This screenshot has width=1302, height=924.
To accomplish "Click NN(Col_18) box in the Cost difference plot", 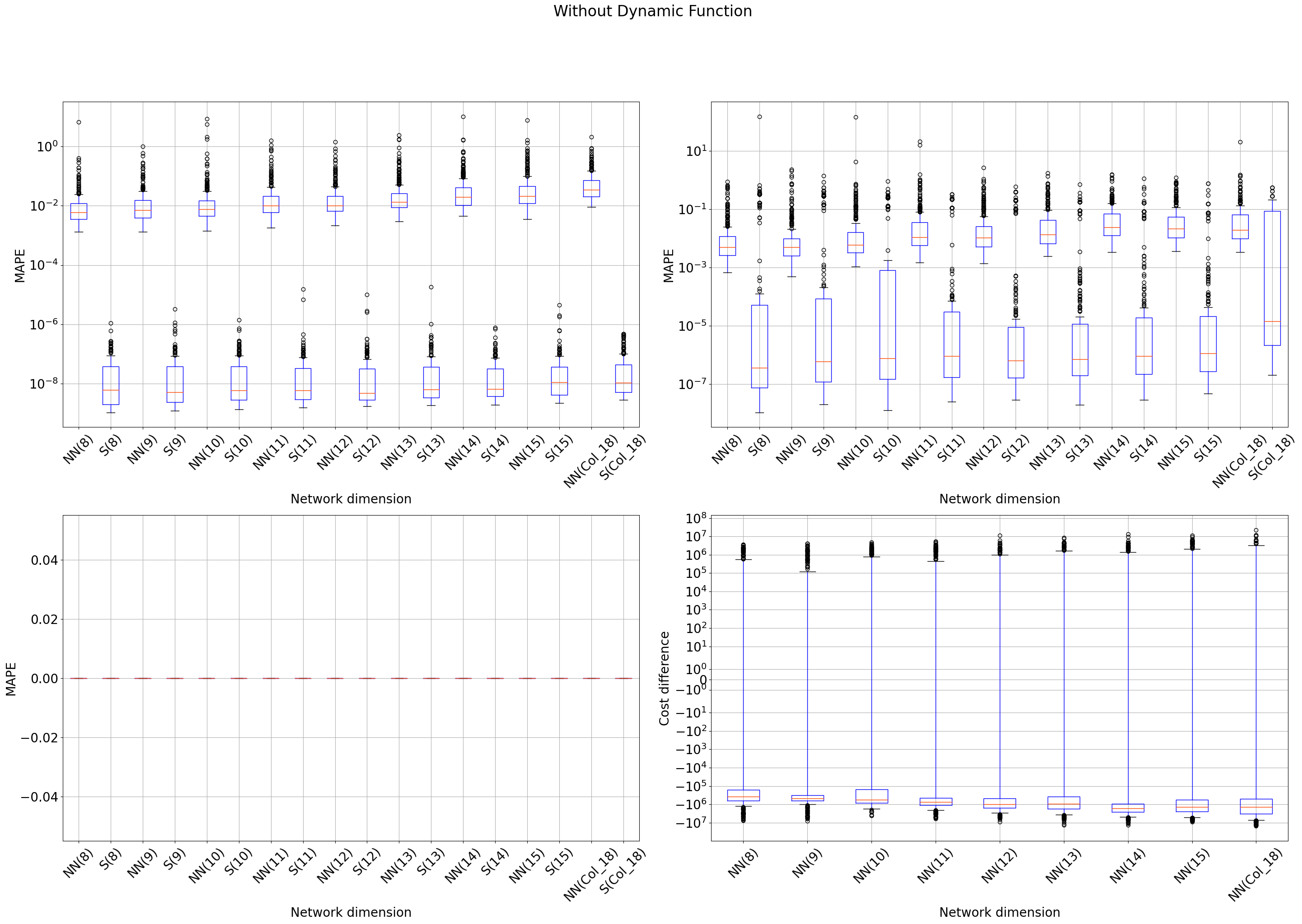I will tap(1256, 806).
